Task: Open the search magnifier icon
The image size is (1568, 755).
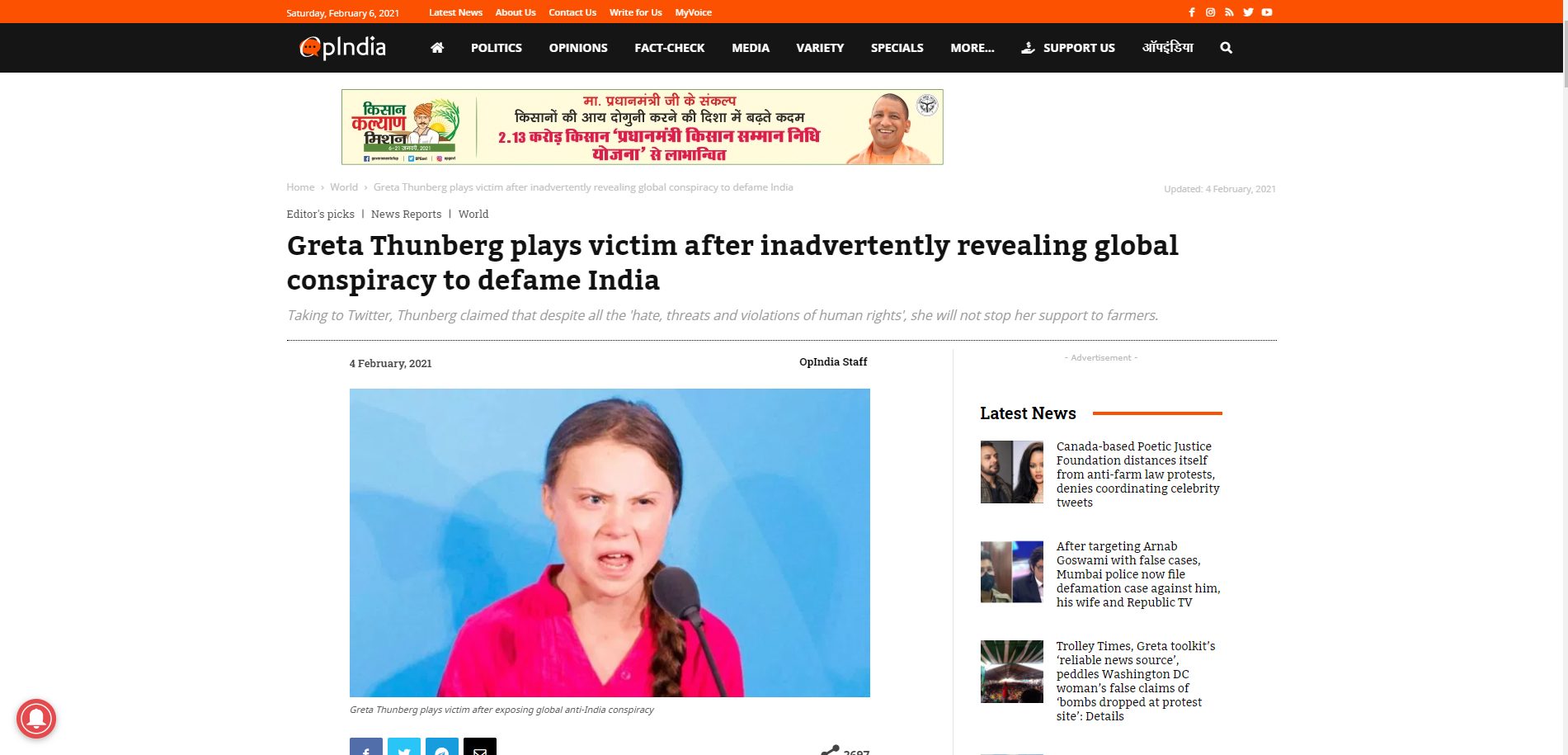Action: coord(1226,48)
